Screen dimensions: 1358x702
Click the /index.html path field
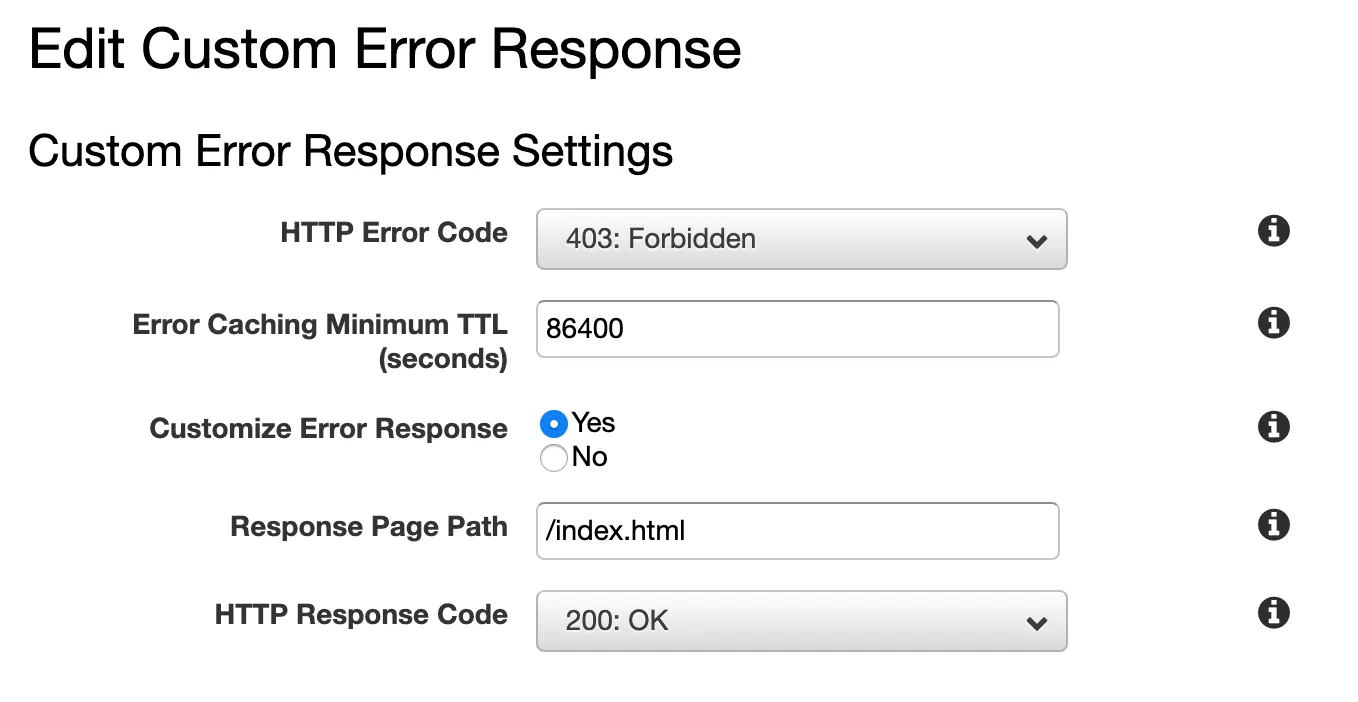pos(798,531)
